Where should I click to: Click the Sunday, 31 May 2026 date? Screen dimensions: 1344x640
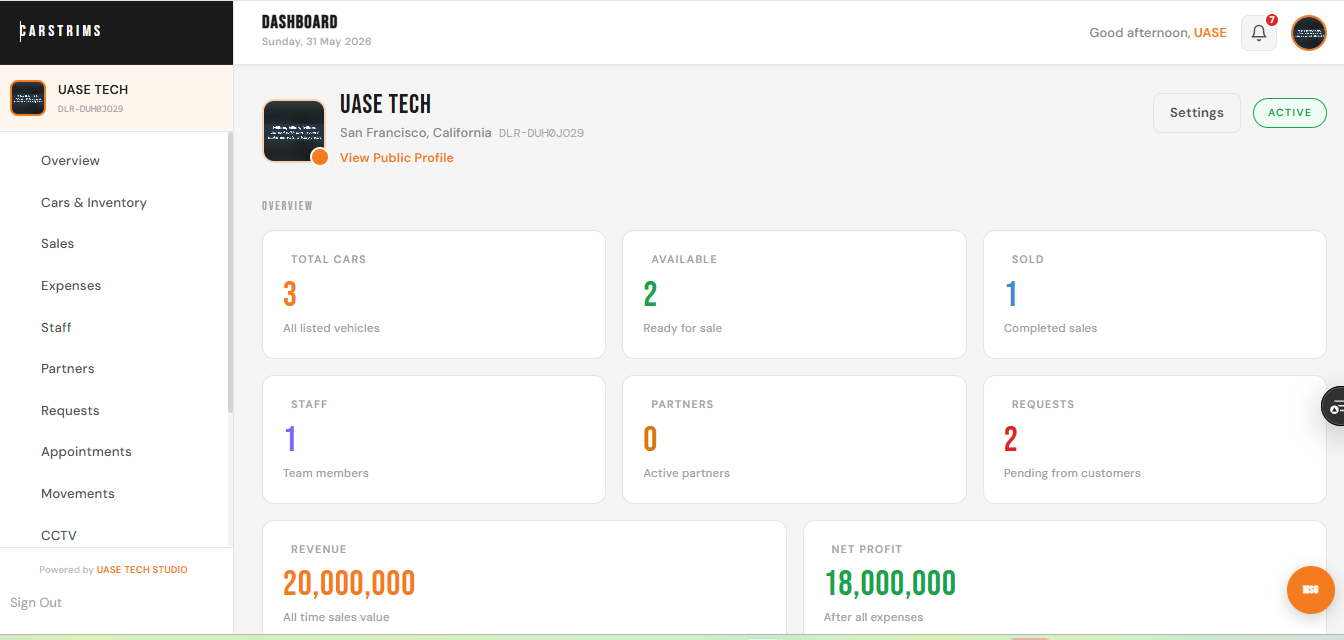(316, 42)
